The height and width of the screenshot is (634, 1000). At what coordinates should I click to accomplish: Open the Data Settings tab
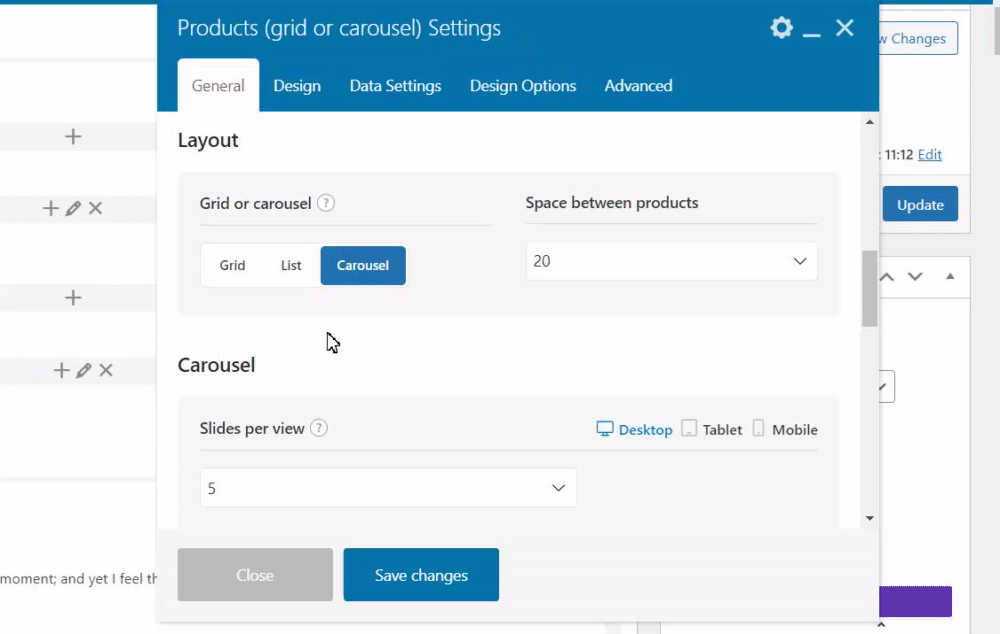point(395,86)
